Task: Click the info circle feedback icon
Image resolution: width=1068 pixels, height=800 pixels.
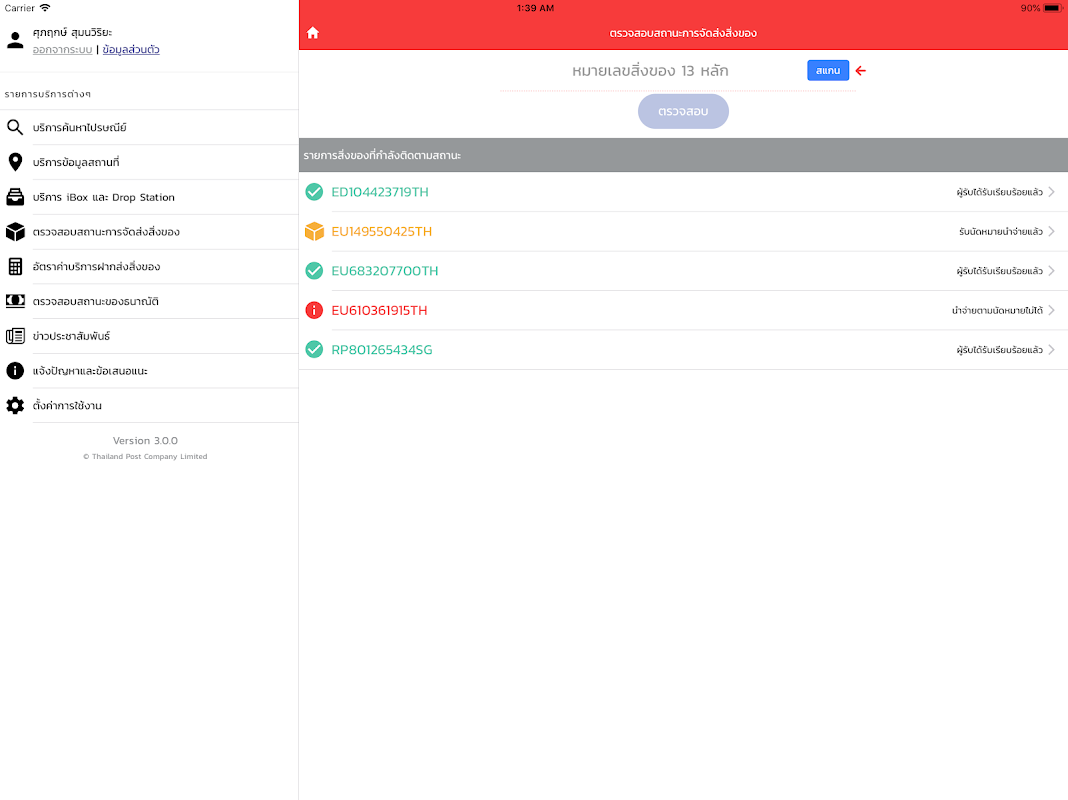Action: pos(15,370)
